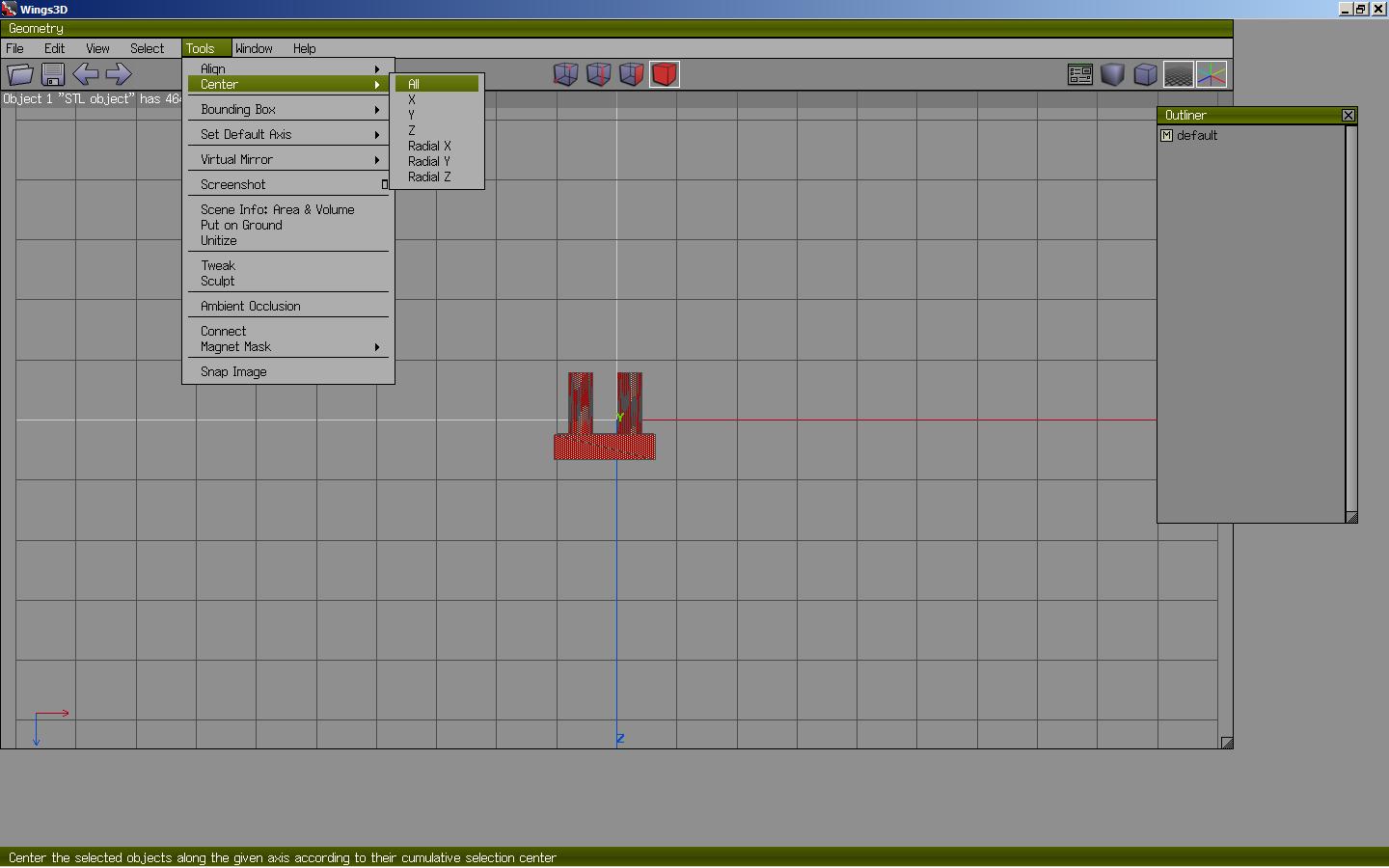Screen dimensions: 1389x868
Task: Click the Save floppy disk icon
Action: coord(53,74)
